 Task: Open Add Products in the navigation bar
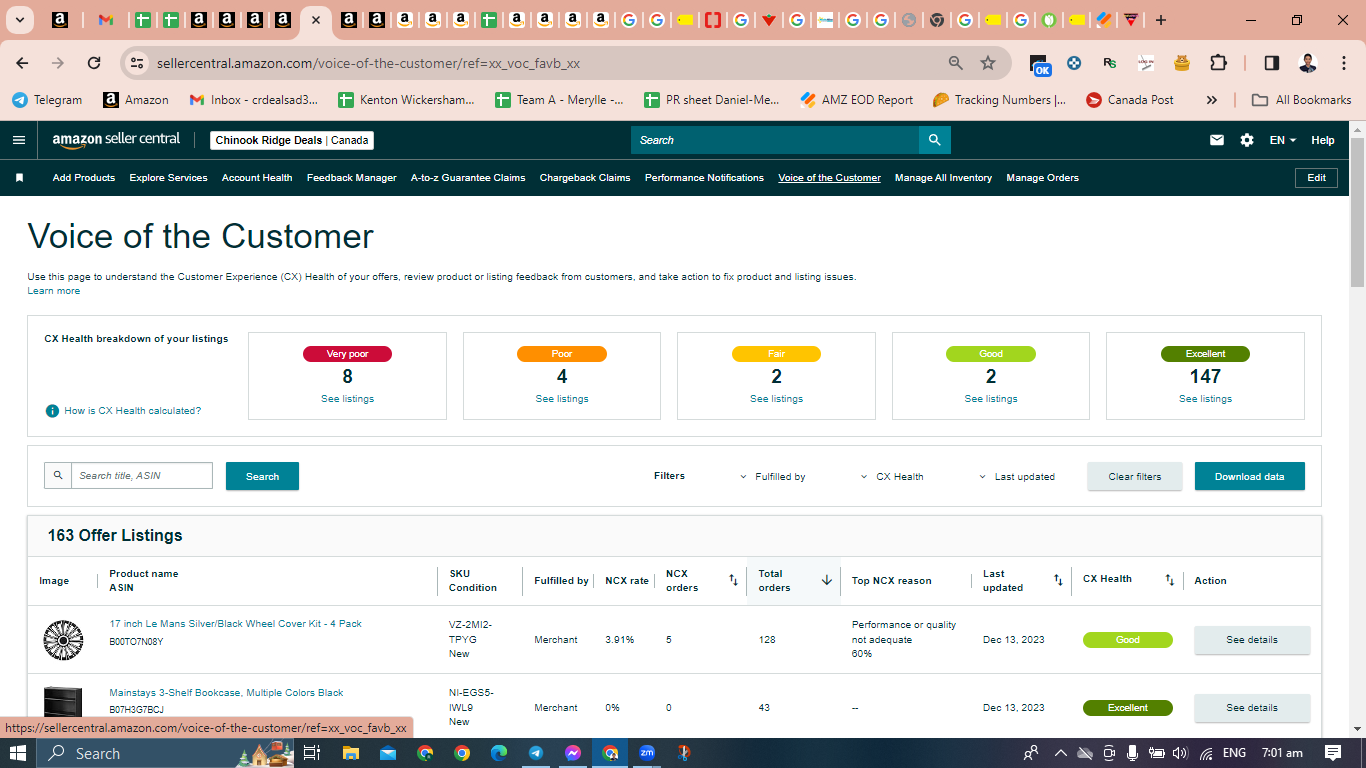pyautogui.click(x=84, y=178)
